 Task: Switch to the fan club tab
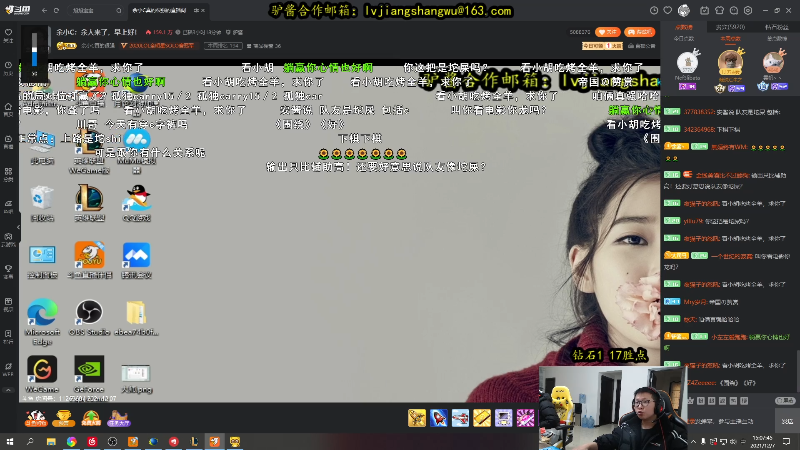[776, 27]
